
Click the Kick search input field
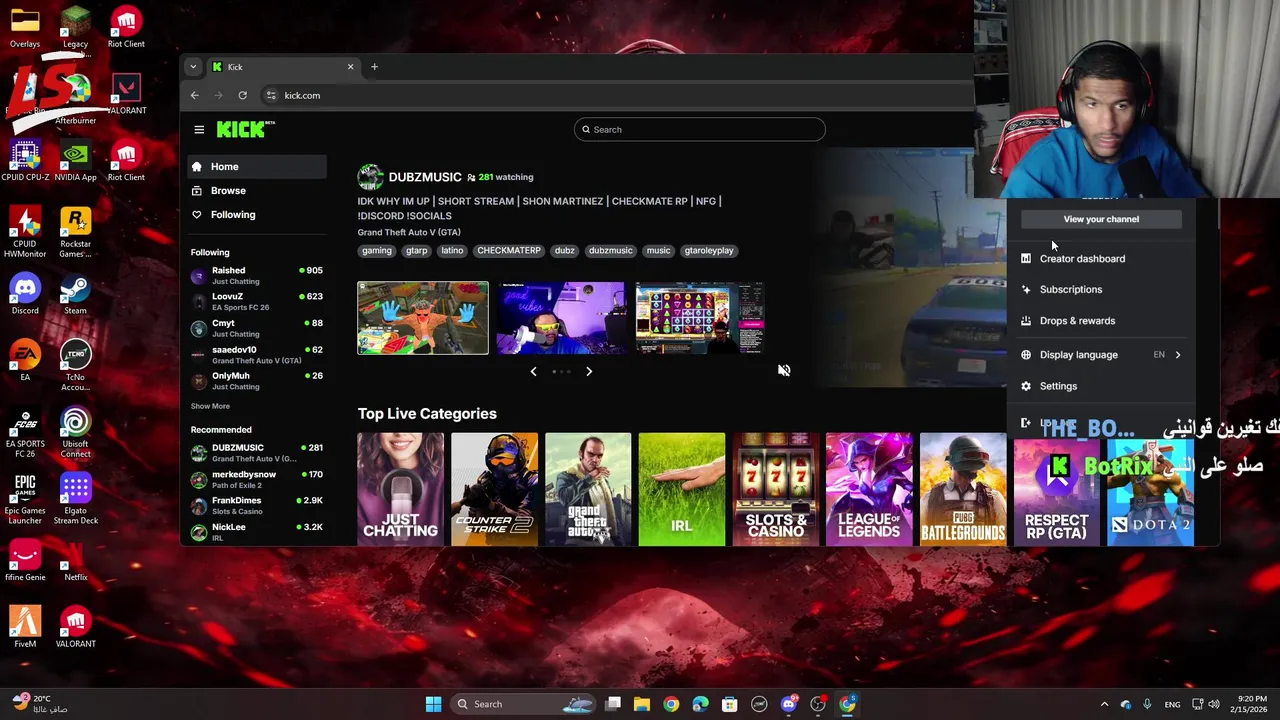pos(700,129)
